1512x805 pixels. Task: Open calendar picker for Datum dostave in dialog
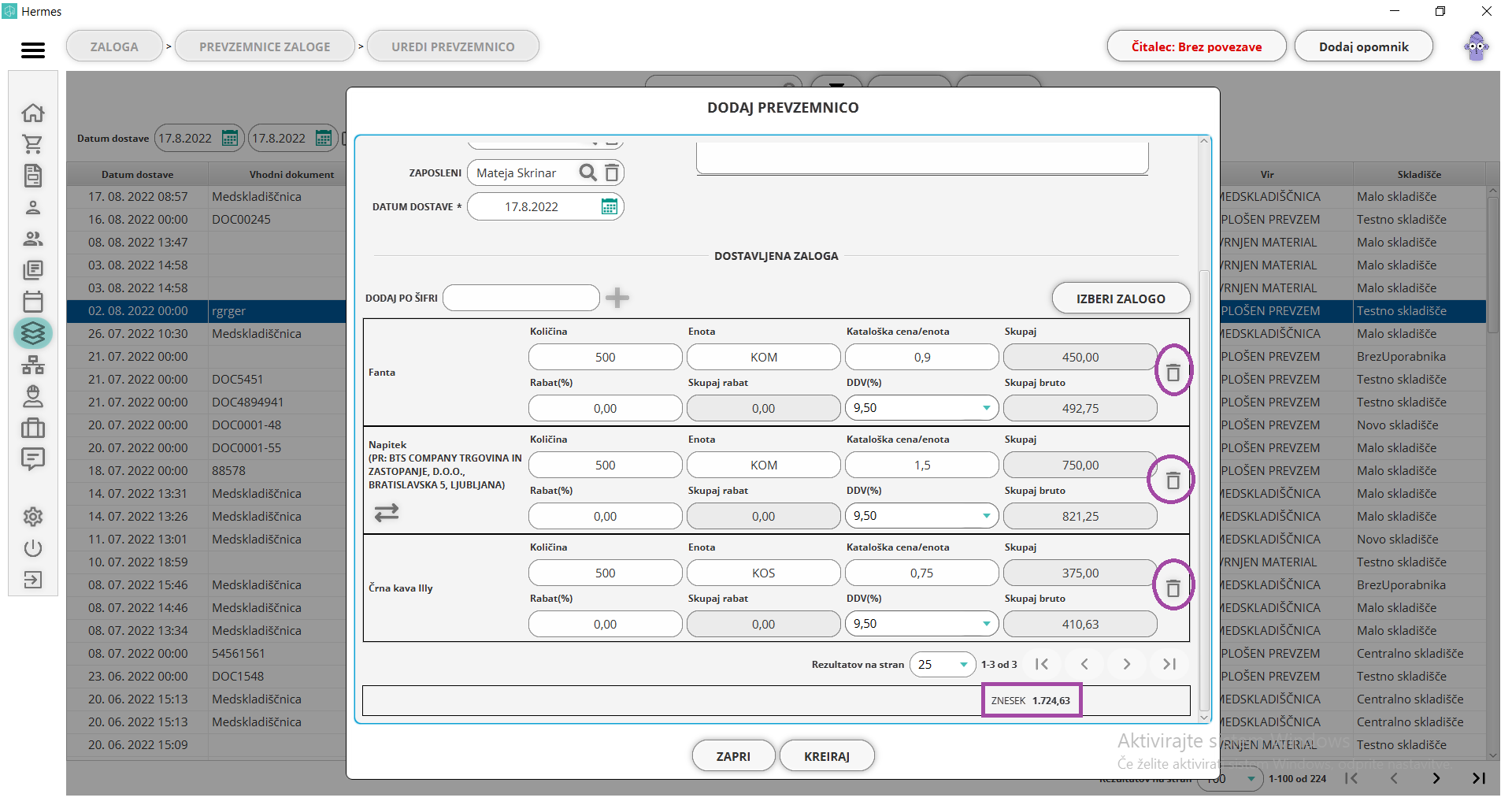click(x=610, y=206)
